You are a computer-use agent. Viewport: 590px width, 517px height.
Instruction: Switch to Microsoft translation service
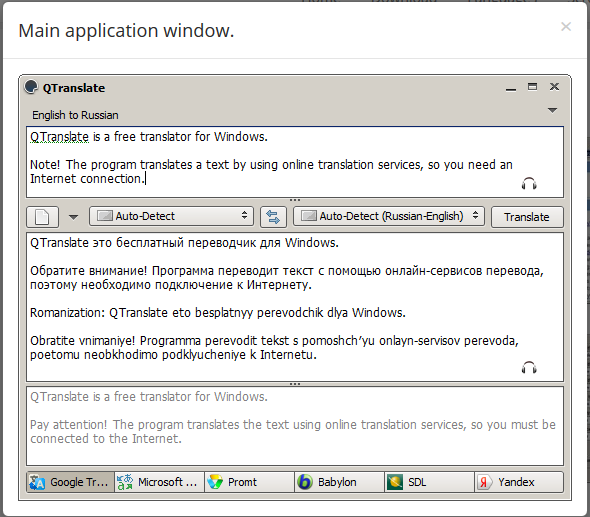pos(159,482)
